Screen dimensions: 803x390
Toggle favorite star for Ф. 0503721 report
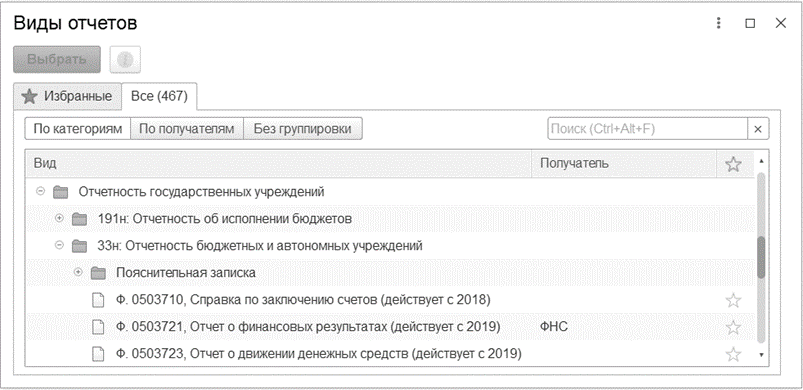pyautogui.click(x=733, y=327)
